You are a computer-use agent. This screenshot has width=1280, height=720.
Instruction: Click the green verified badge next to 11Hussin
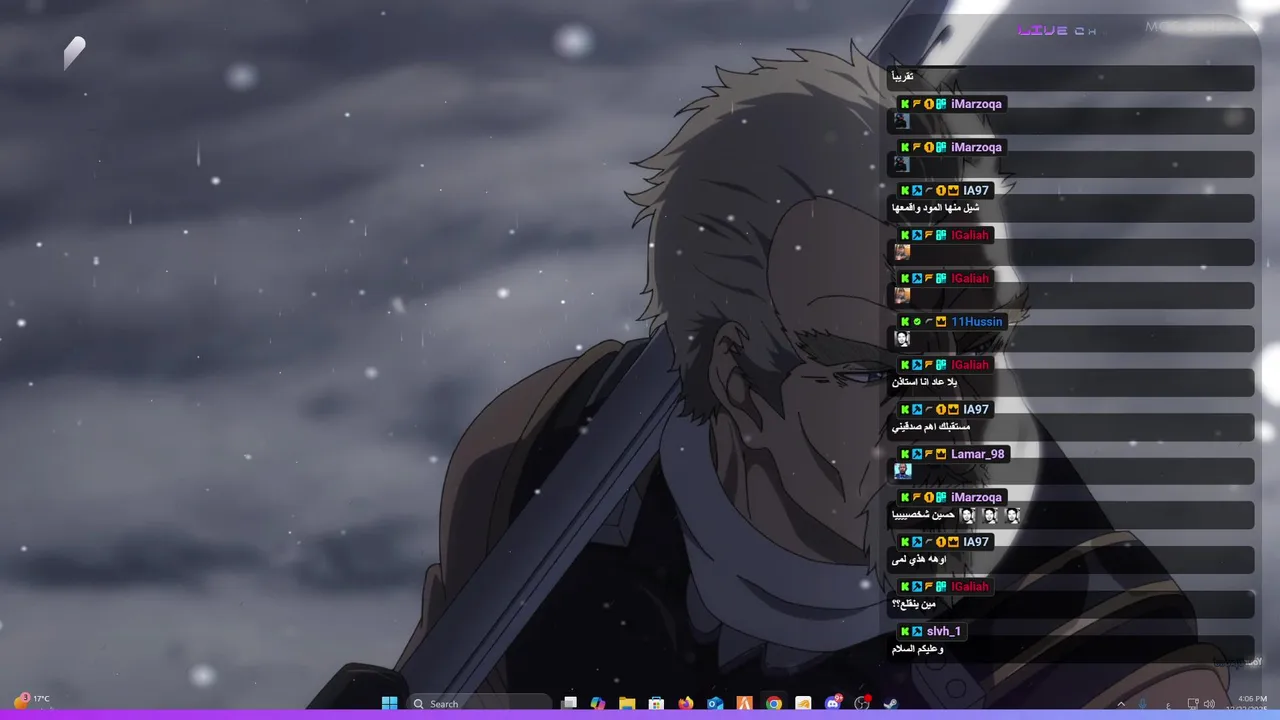(917, 322)
